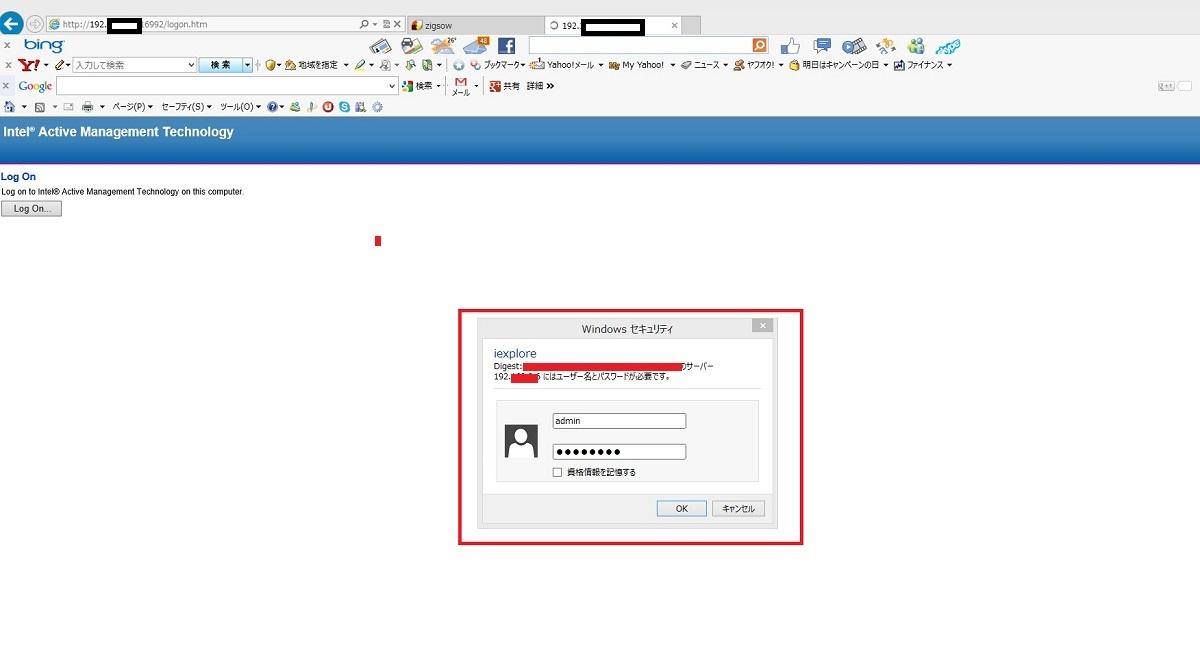Click 詳細 in Google toolbar
1200x652 pixels.
pos(535,86)
